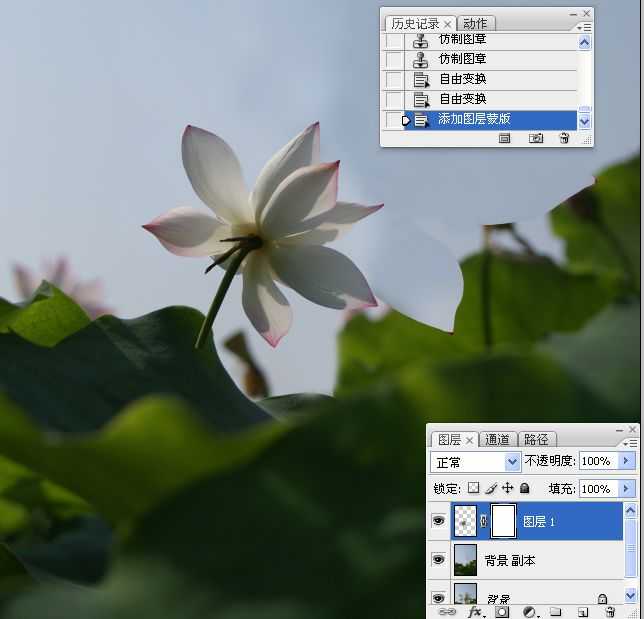Create new document from current state
This screenshot has height=619, width=644.
coord(505,138)
